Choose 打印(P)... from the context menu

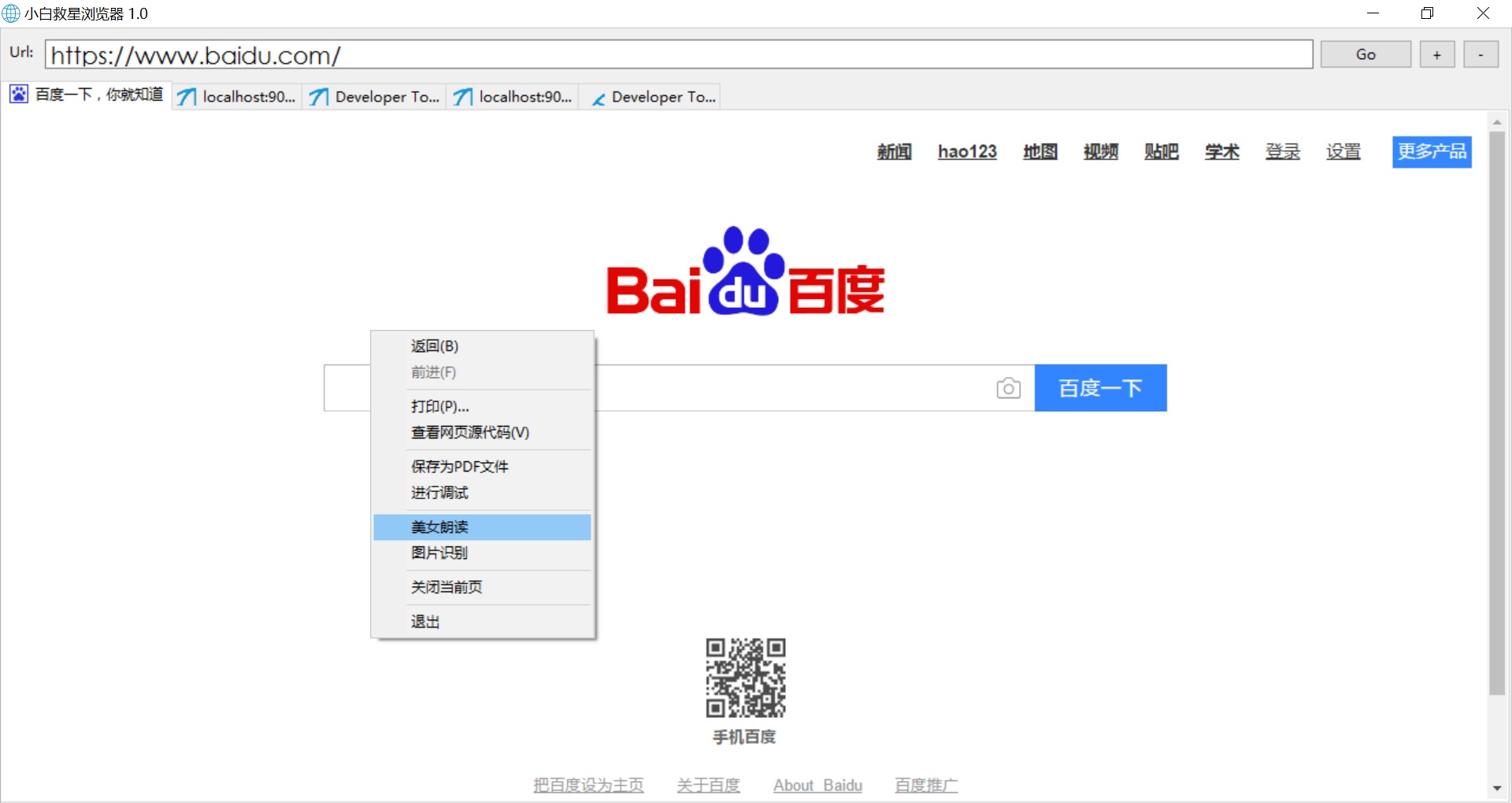pyautogui.click(x=482, y=406)
